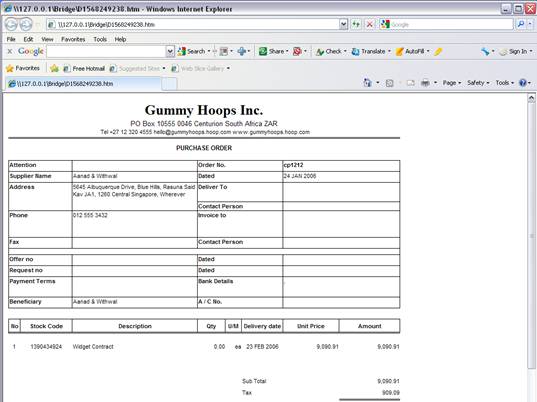
Task: Open the Edit menu
Action: click(x=28, y=39)
